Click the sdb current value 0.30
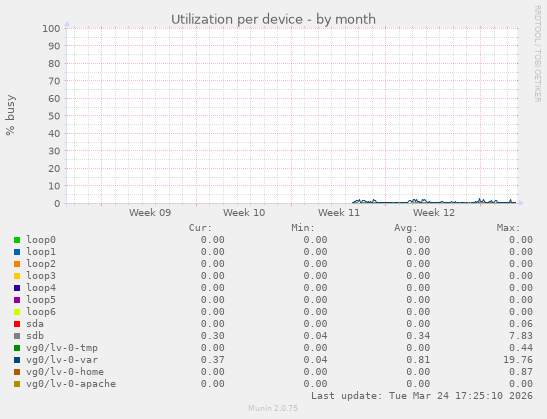The image size is (547, 419). [x=213, y=336]
